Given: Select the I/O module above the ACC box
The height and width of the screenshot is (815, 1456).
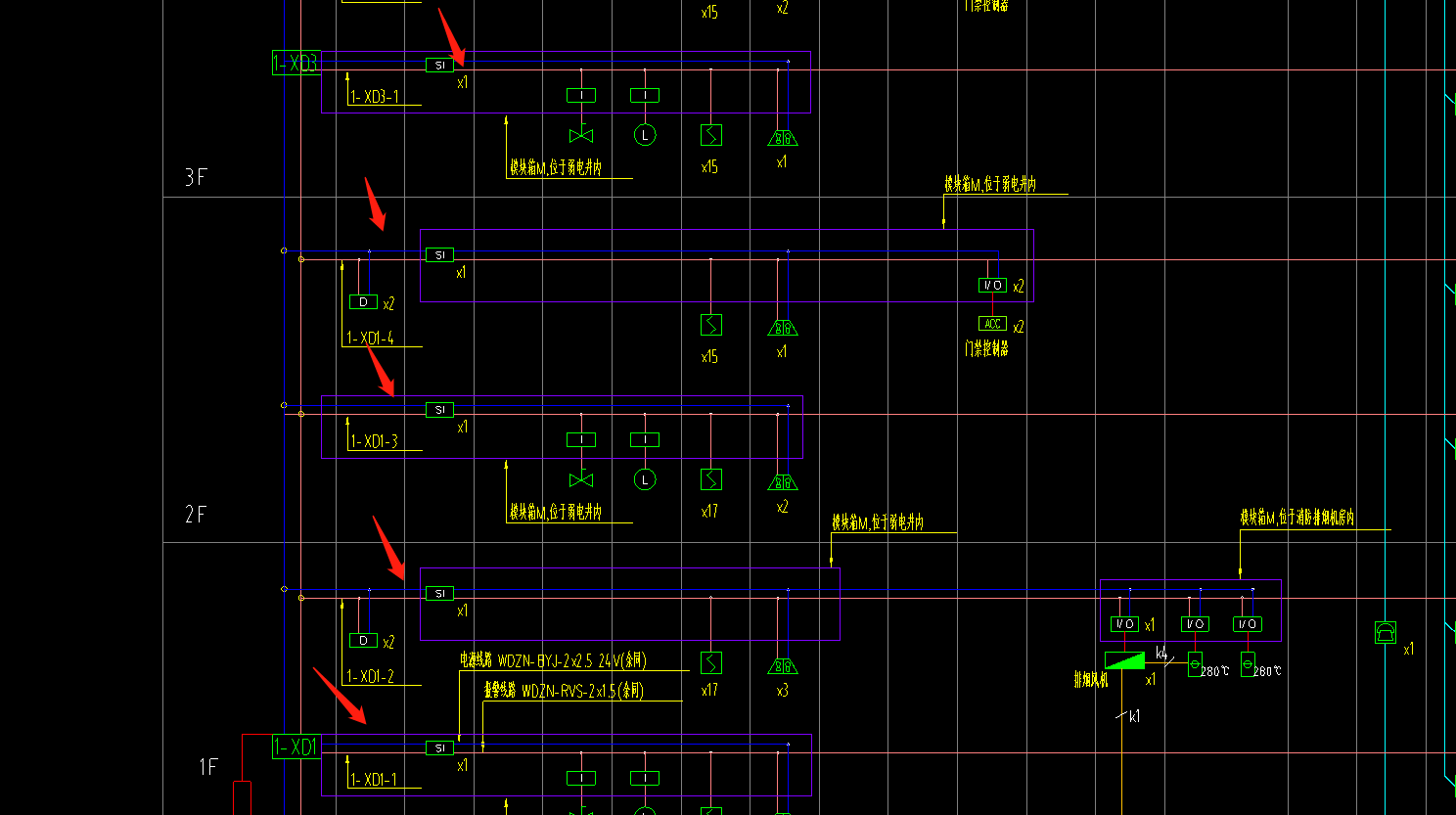Looking at the screenshot, I should tap(992, 285).
